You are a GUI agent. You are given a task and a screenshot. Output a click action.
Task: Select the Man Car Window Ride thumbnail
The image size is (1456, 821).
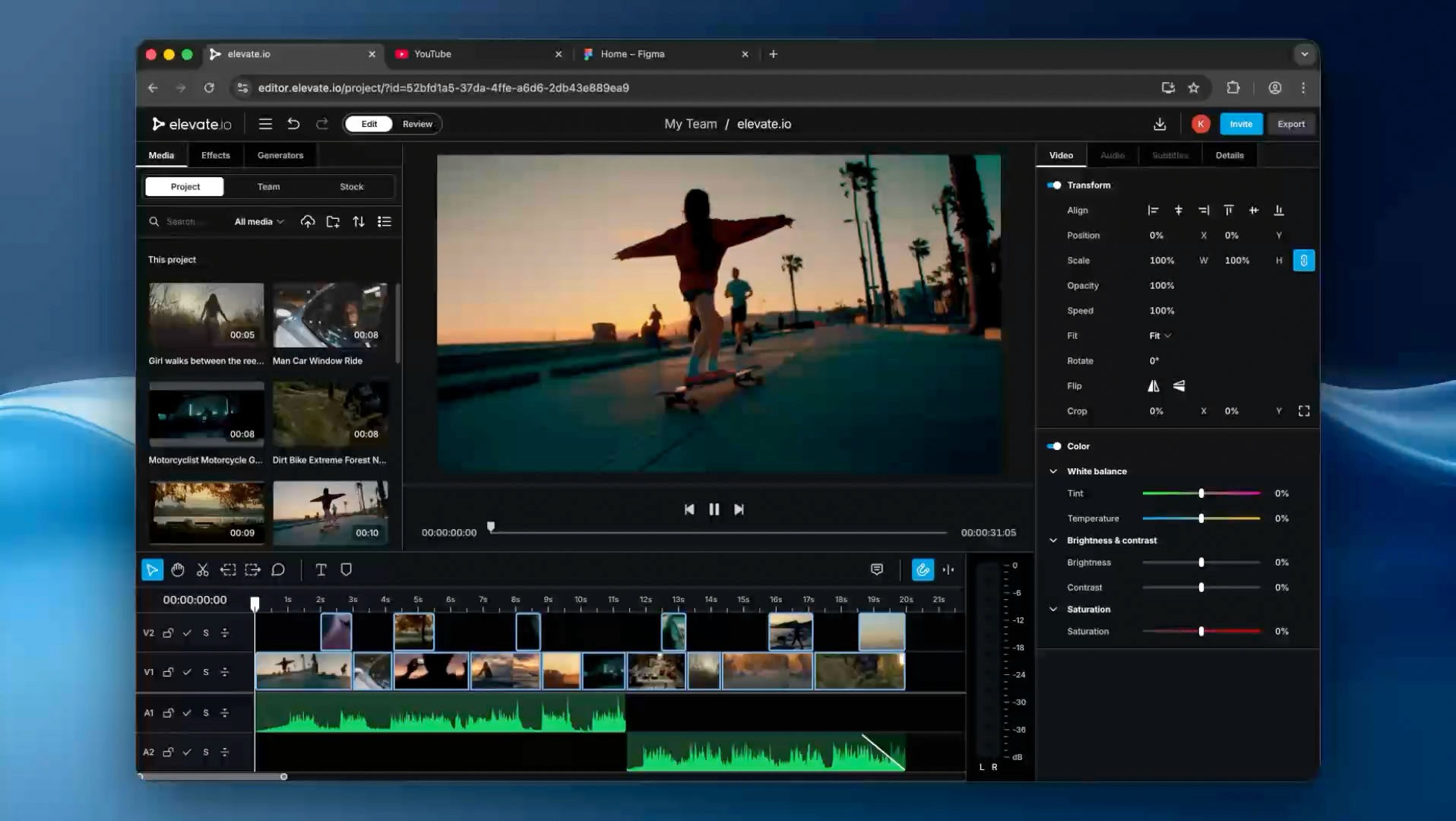[x=330, y=315]
